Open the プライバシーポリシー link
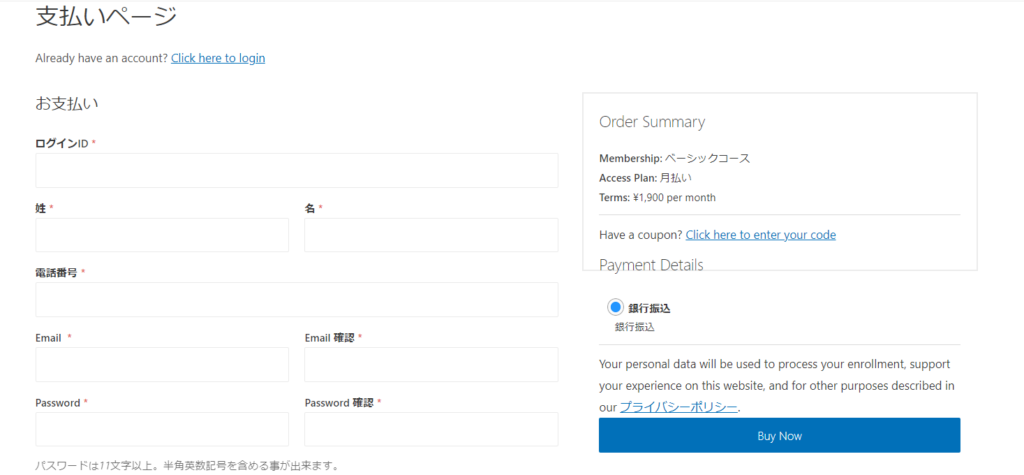 point(679,407)
